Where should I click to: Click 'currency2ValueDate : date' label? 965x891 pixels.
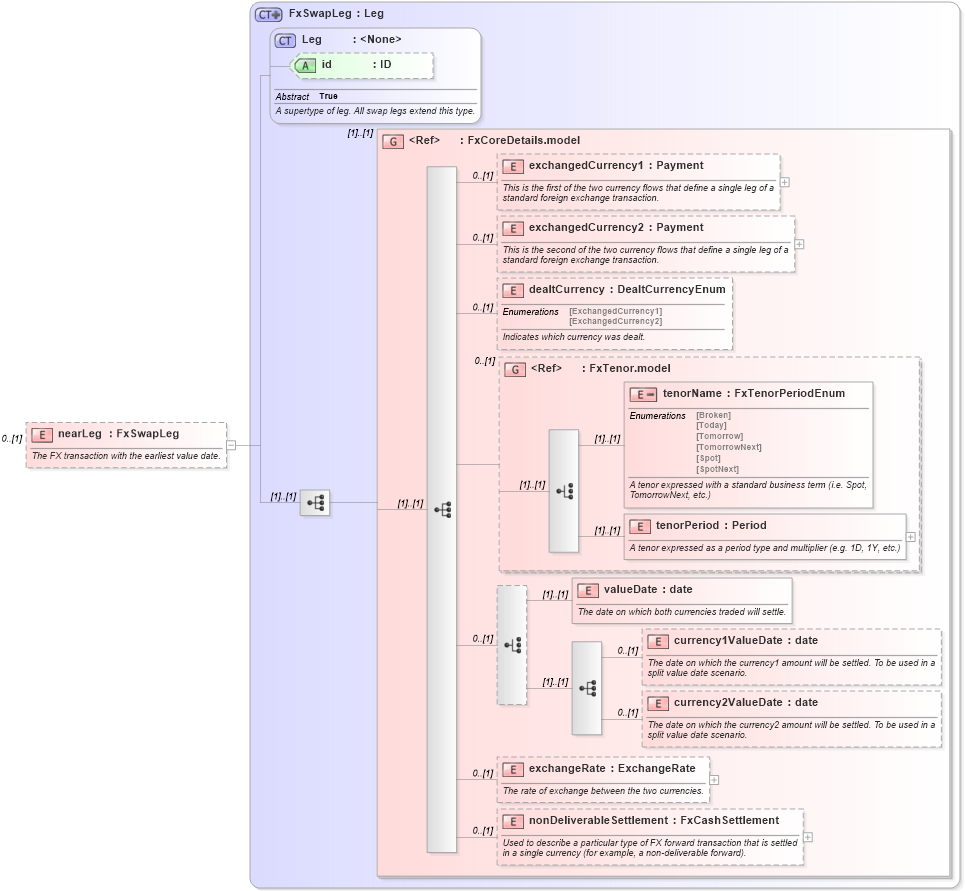[x=746, y=703]
